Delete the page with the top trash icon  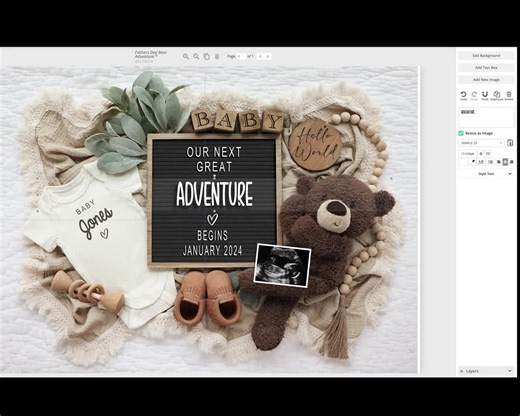(217, 57)
